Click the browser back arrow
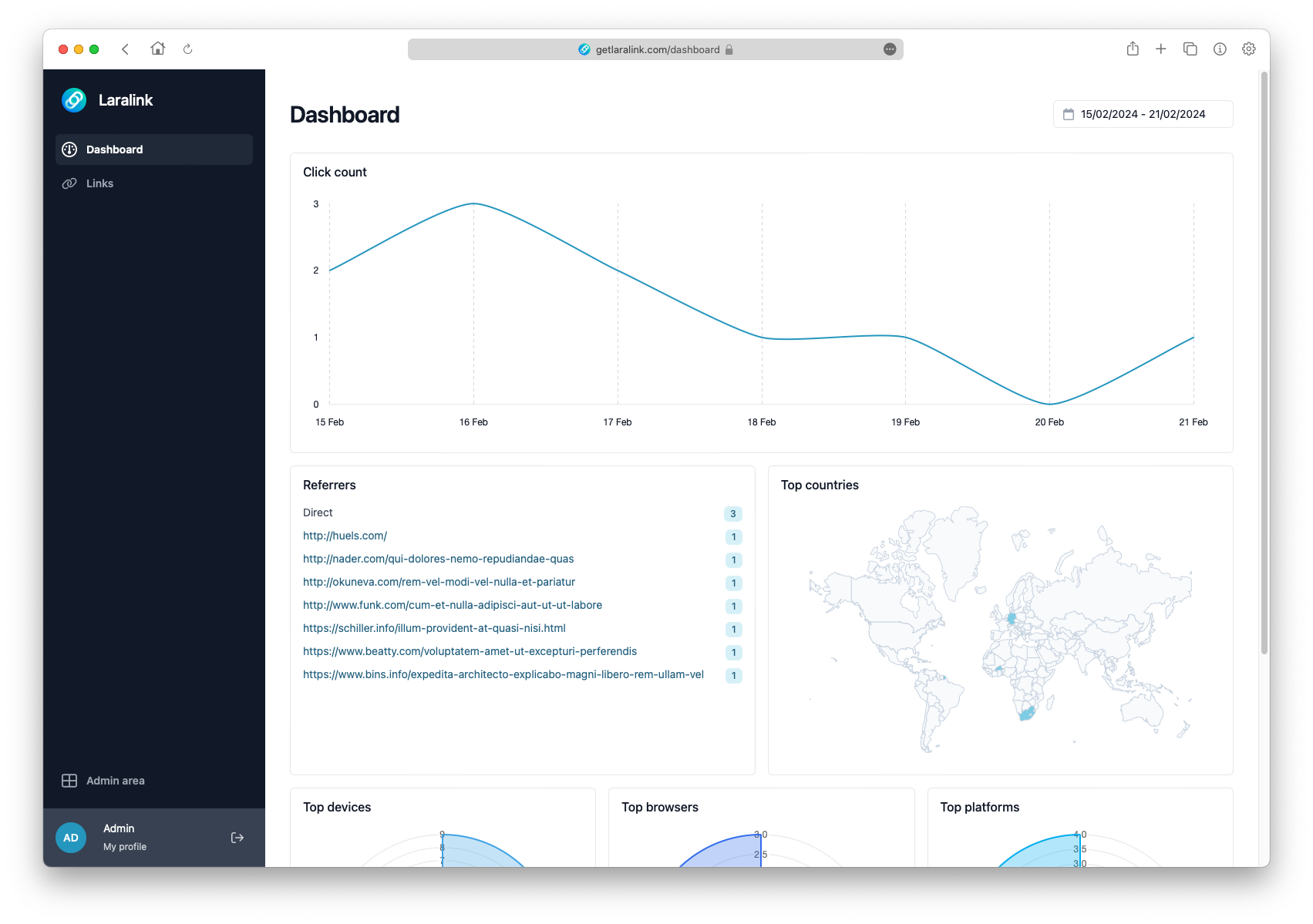Viewport: 1313px width, 924px height. [x=126, y=49]
